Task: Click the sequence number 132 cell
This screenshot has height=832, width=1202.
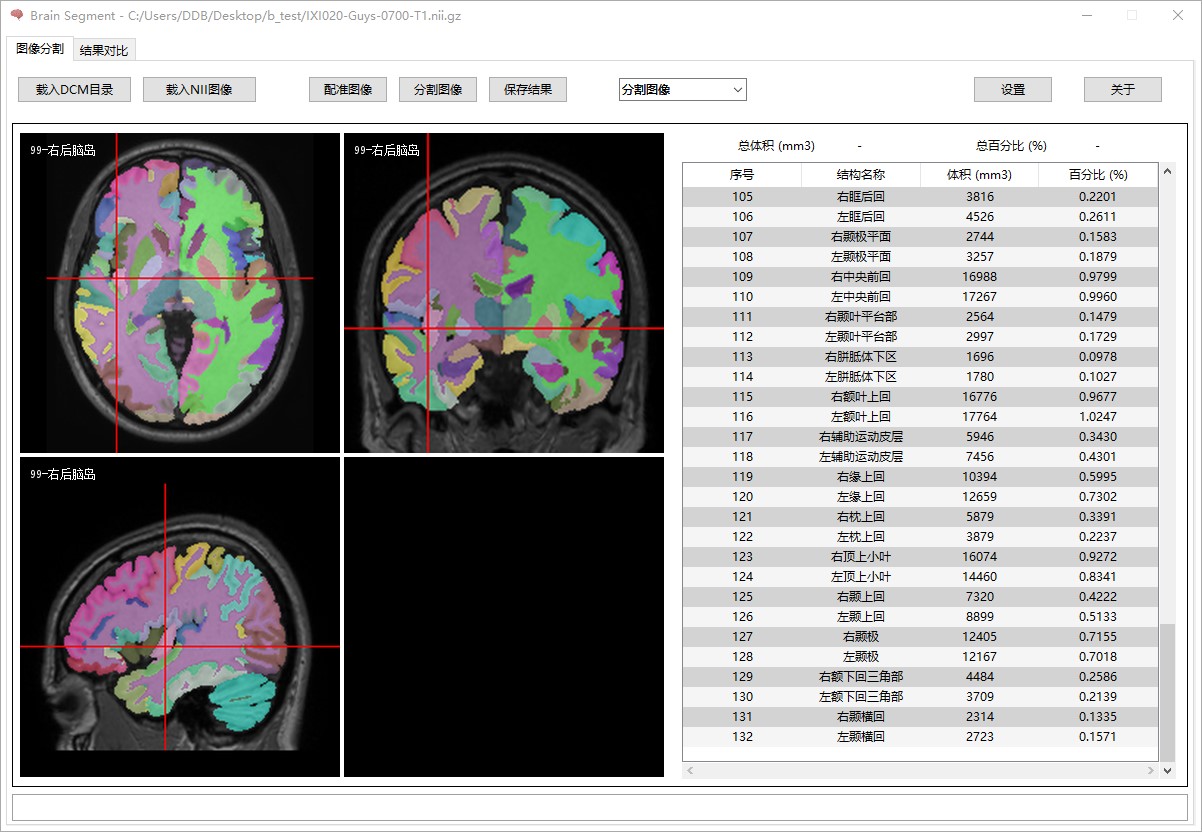Action: tap(742, 737)
